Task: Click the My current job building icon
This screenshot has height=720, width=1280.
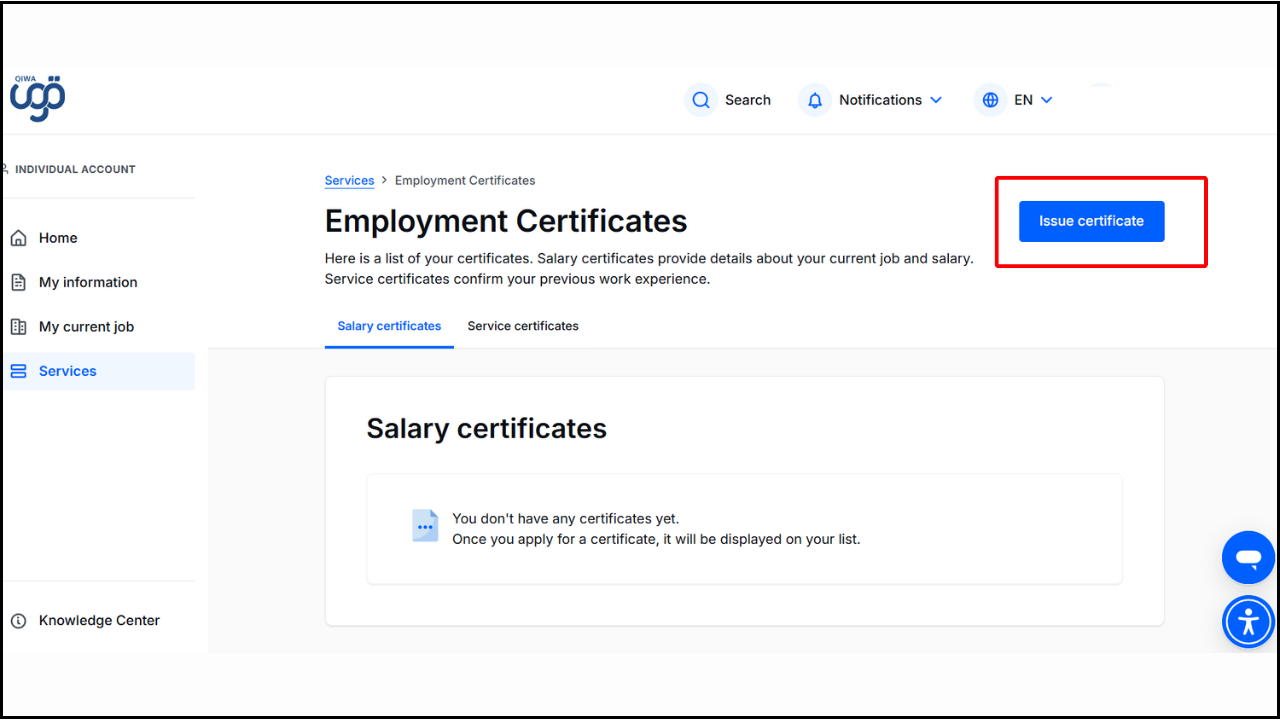Action: click(x=18, y=327)
